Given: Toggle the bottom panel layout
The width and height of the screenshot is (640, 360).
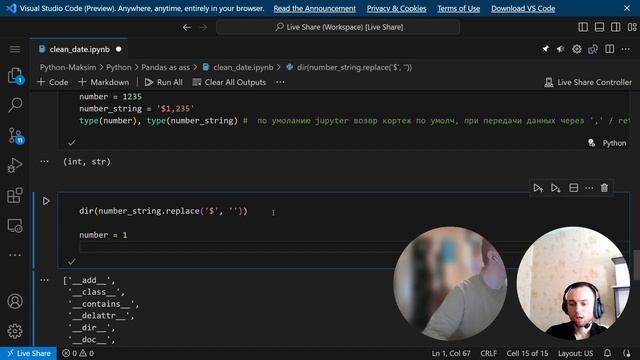Looking at the screenshot, I should point(599,27).
